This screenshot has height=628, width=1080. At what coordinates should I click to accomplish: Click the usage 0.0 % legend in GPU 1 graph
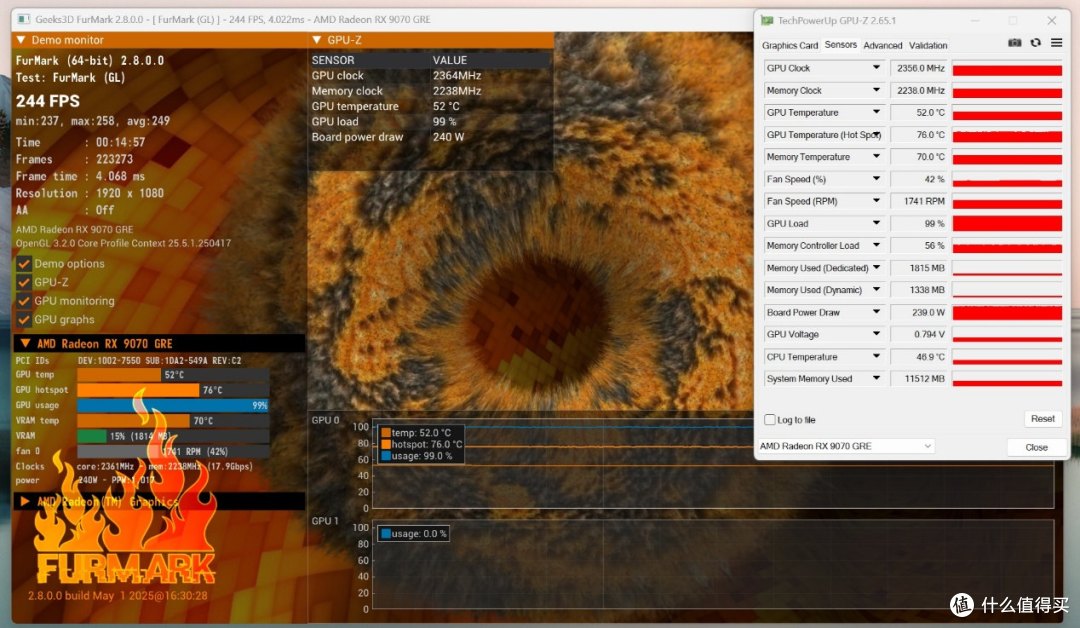coord(413,534)
